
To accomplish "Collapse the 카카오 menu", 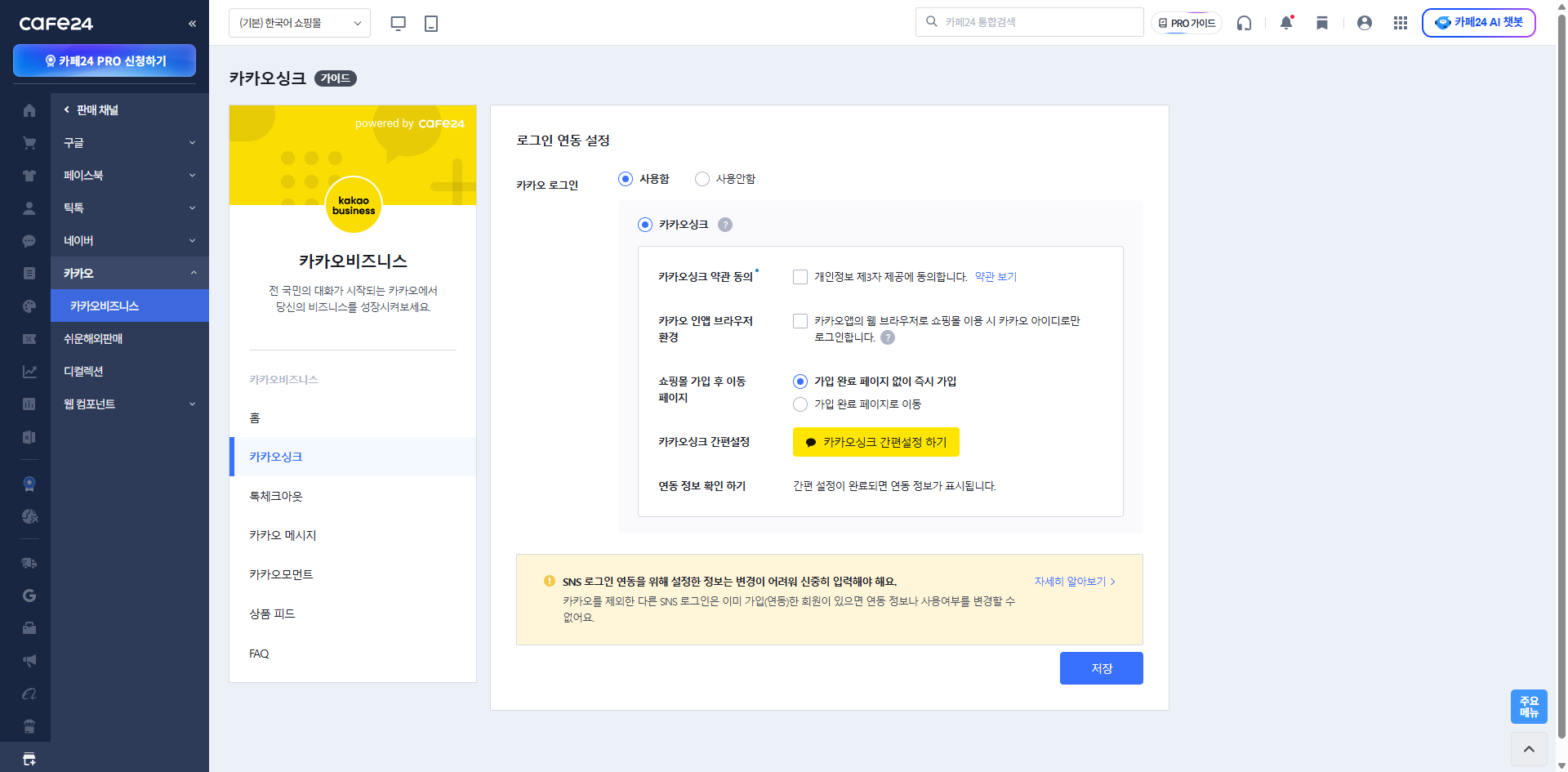I will coord(130,274).
